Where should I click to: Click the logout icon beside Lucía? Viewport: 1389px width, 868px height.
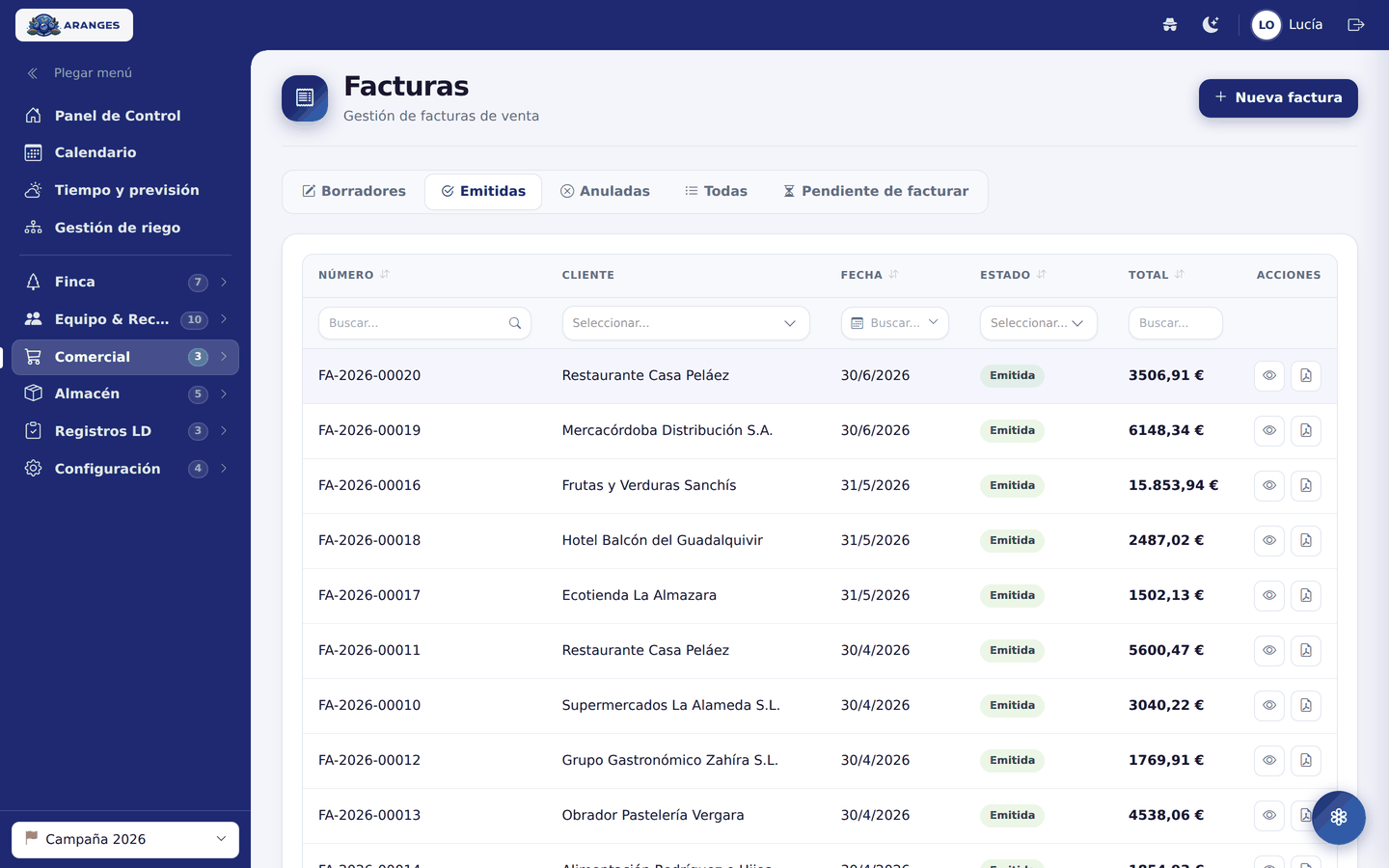pos(1356,25)
